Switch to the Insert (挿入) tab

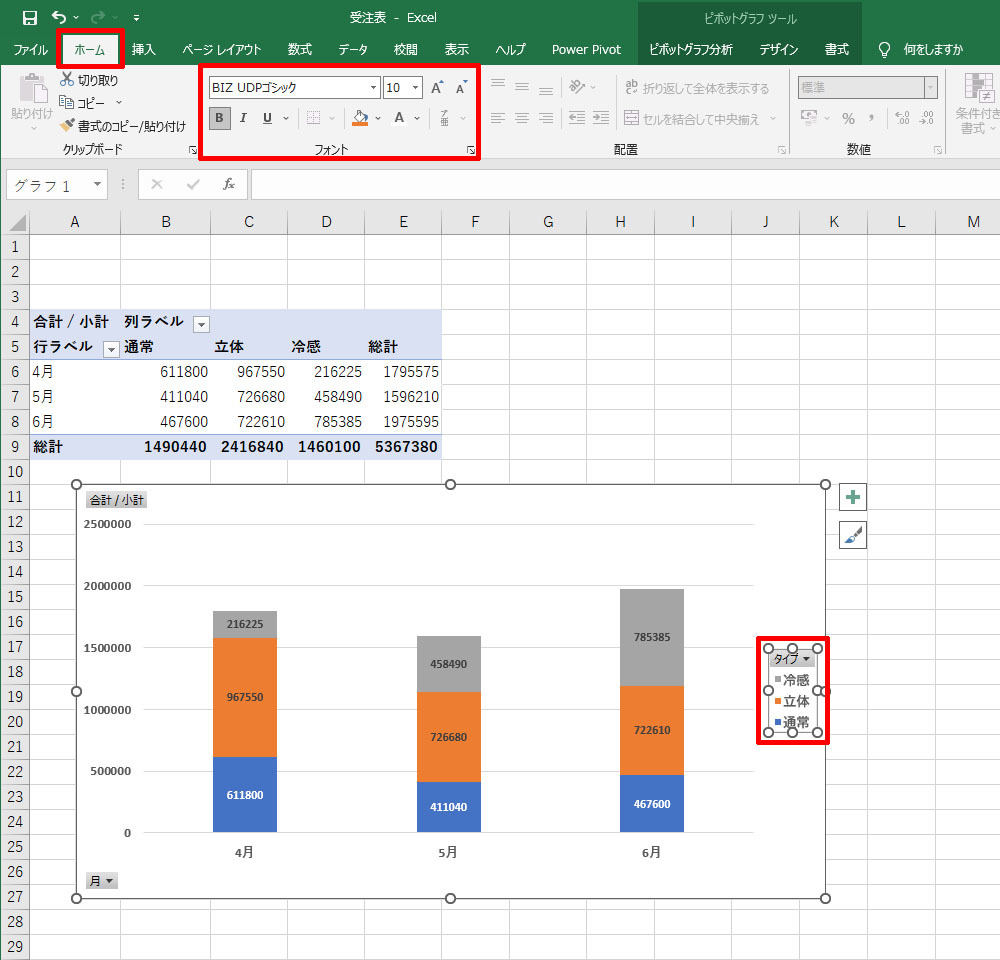[x=143, y=49]
